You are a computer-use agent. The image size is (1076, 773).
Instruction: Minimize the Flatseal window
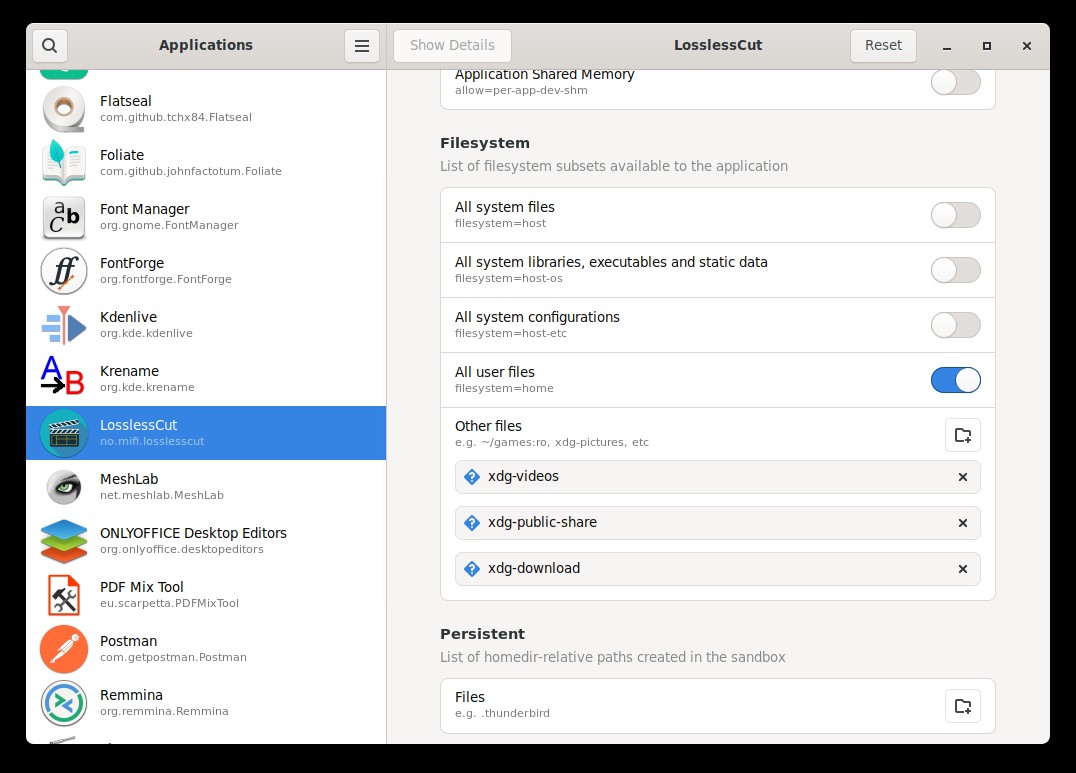coord(947,46)
